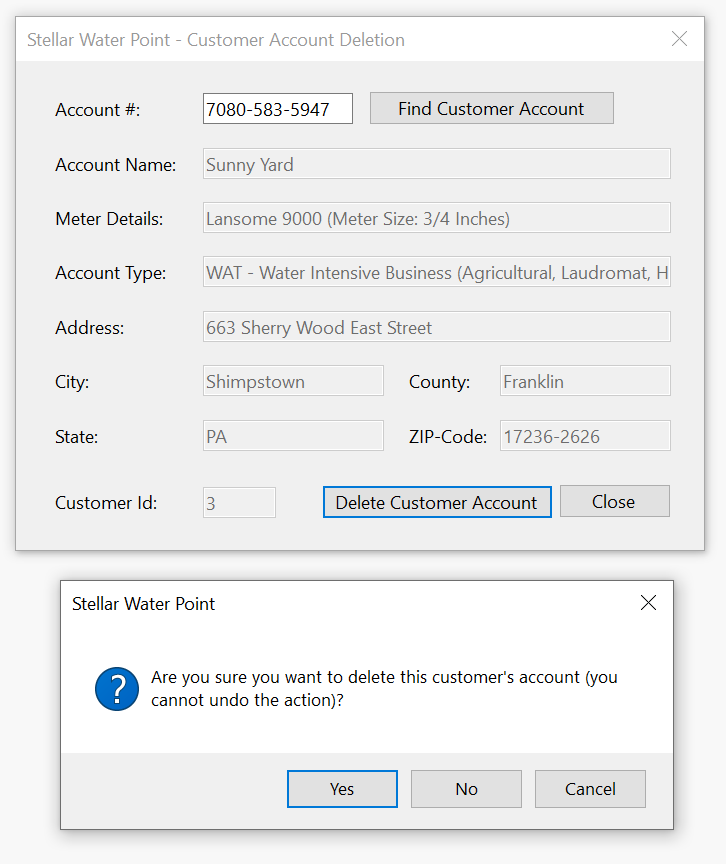The image size is (726, 864).
Task: Confirm deletion with the Yes button
Action: pyautogui.click(x=342, y=789)
